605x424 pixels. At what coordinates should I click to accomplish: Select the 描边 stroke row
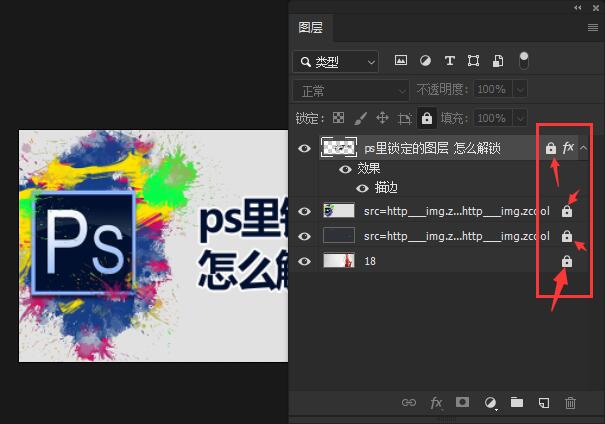(x=386, y=188)
